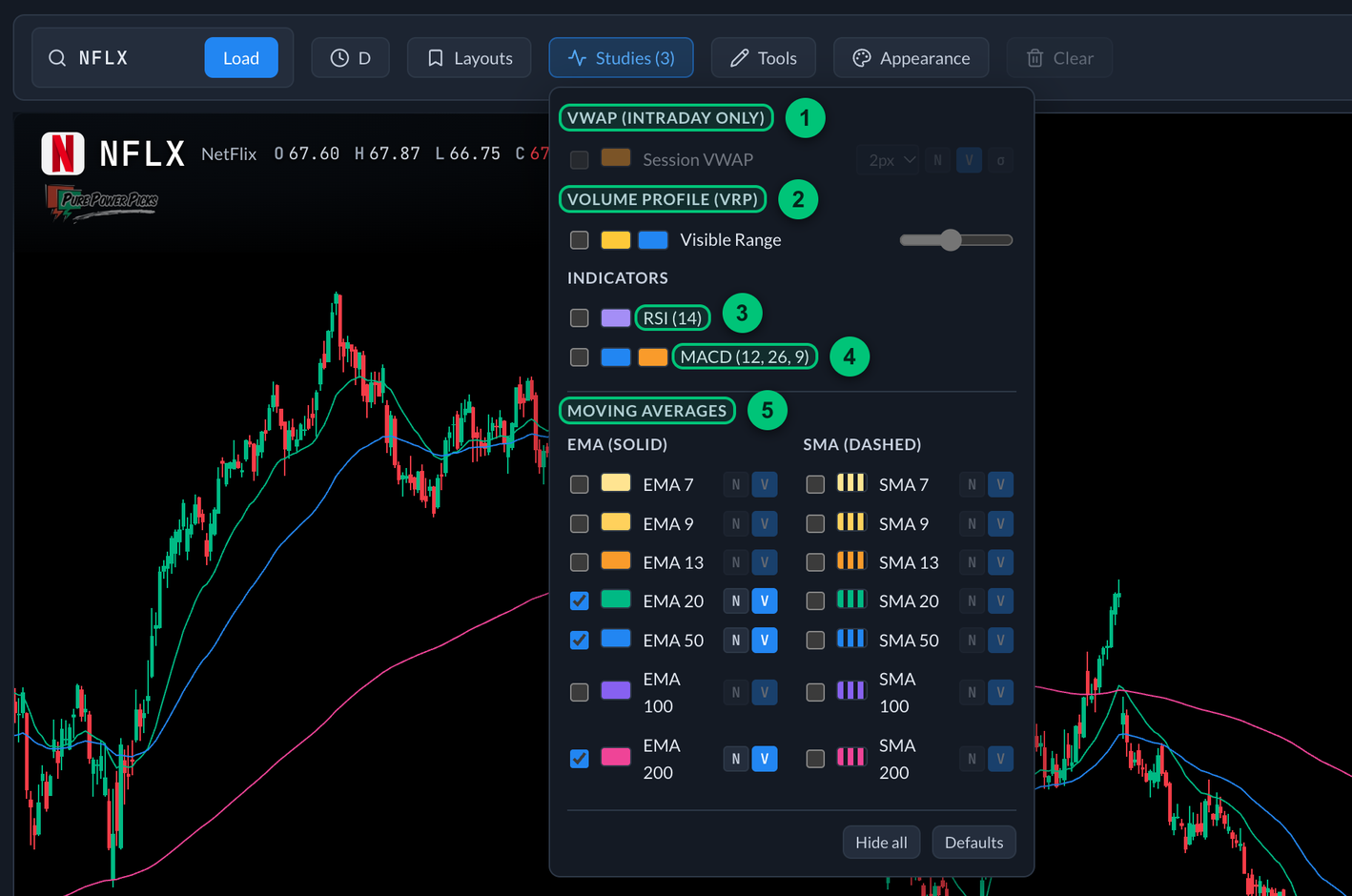Open the purple RSI color swatch
This screenshot has height=896, width=1352.
(x=616, y=317)
